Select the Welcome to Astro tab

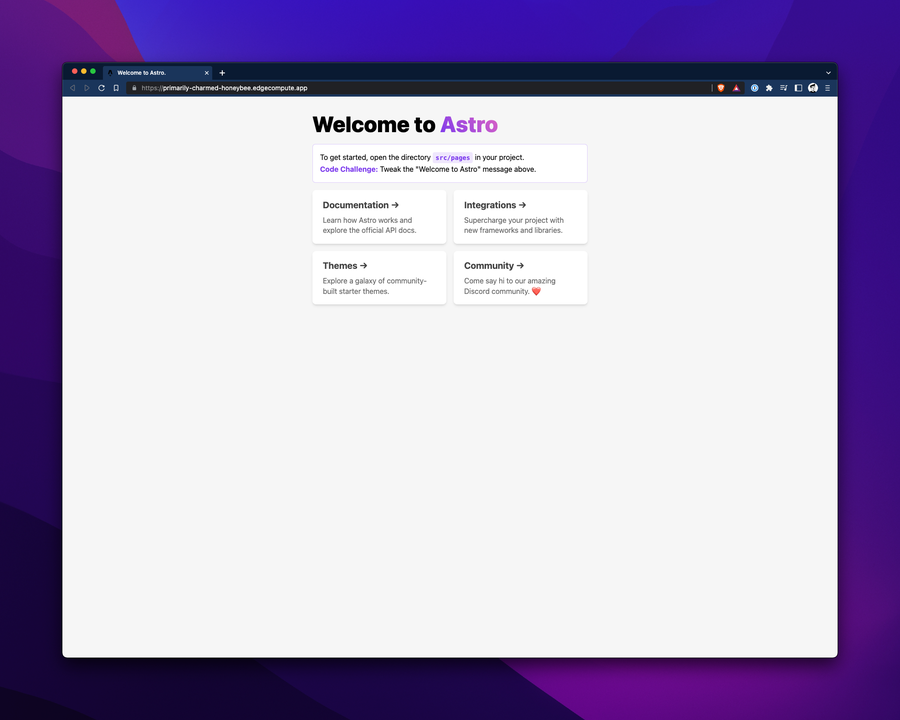[158, 73]
